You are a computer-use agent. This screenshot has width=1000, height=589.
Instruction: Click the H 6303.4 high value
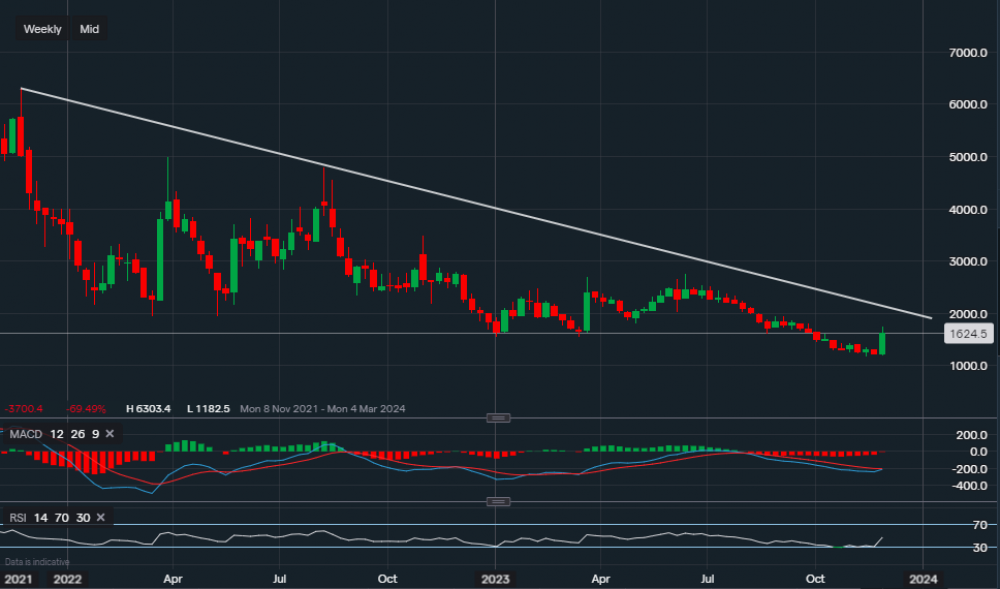tap(148, 409)
